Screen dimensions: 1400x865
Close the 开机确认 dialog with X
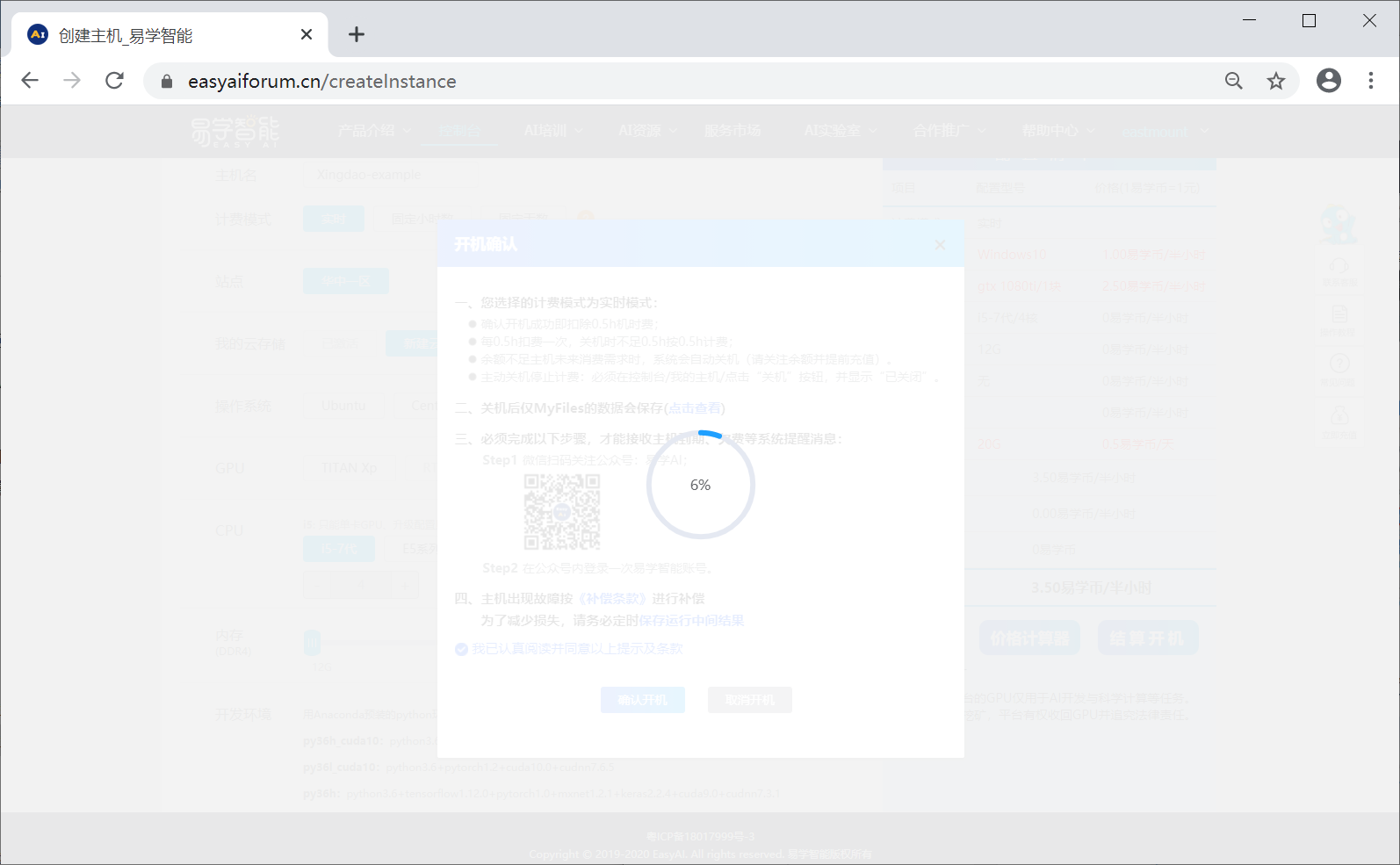[940, 245]
